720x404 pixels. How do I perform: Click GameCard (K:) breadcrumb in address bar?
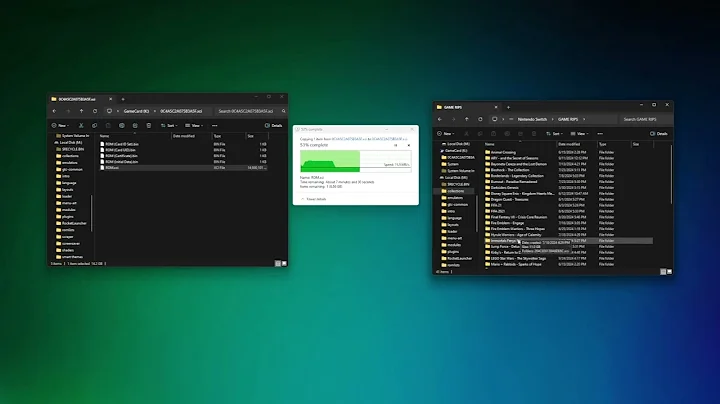click(136, 111)
